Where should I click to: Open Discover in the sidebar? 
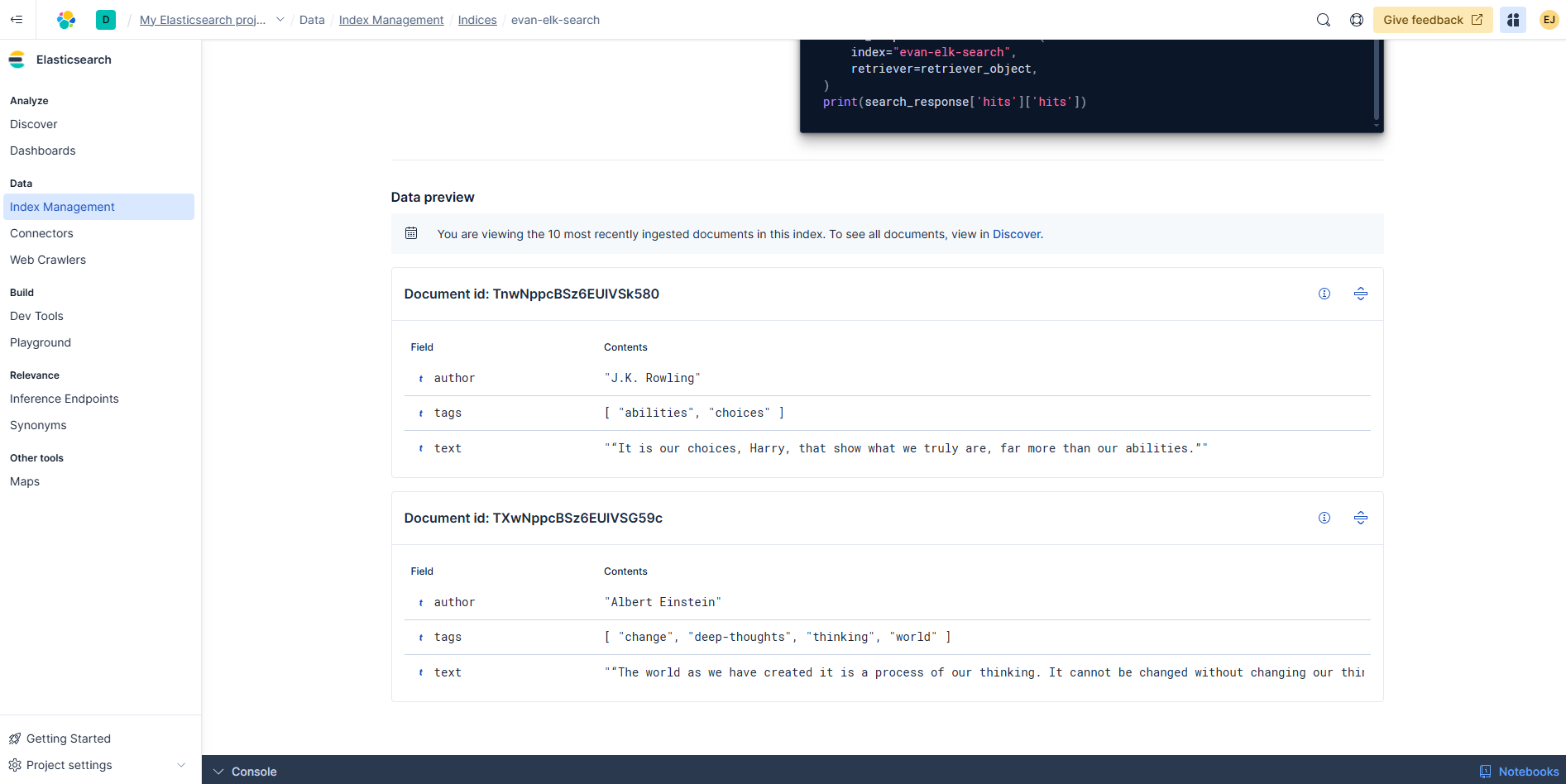(34, 124)
